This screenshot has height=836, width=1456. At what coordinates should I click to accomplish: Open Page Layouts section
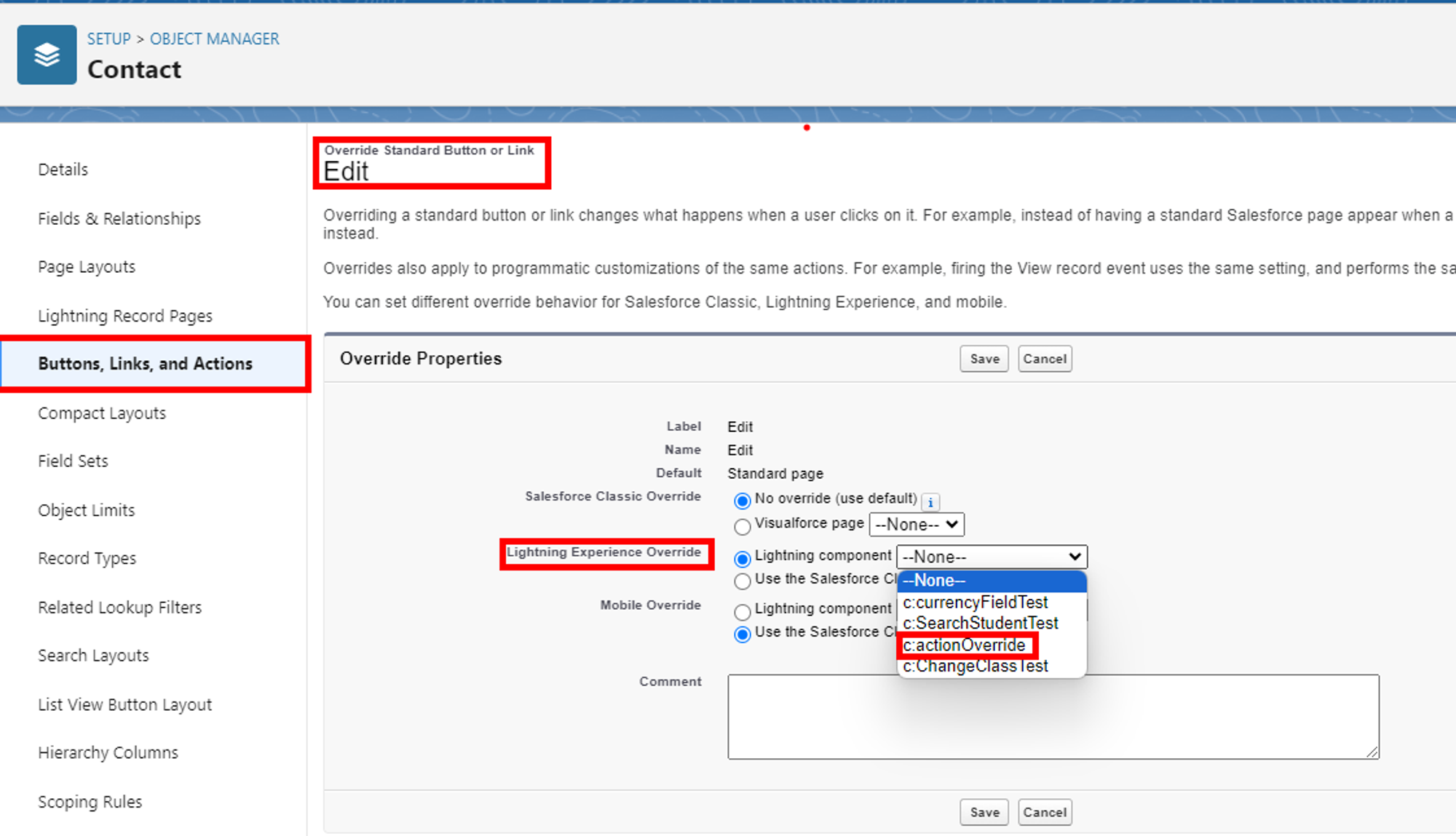tap(87, 267)
